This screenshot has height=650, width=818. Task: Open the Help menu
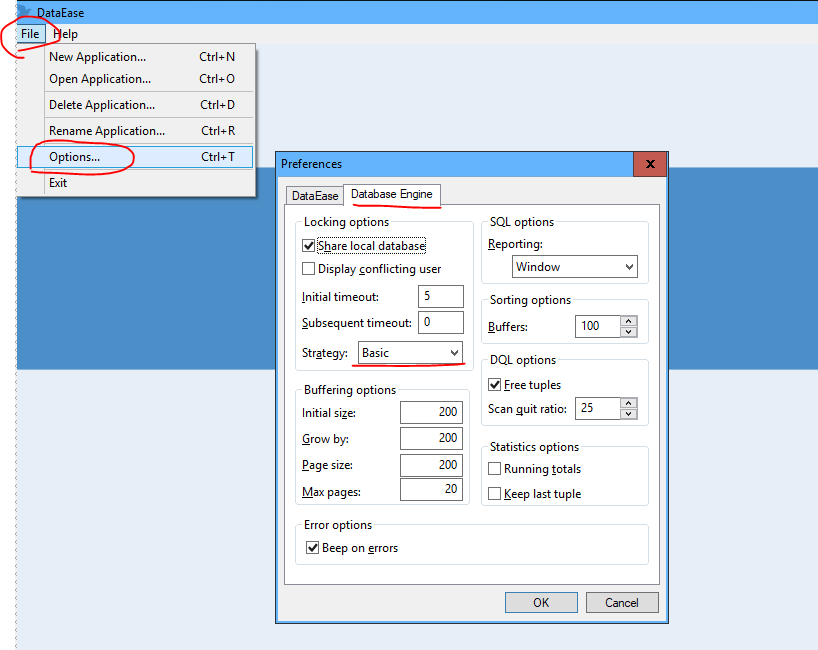[65, 34]
